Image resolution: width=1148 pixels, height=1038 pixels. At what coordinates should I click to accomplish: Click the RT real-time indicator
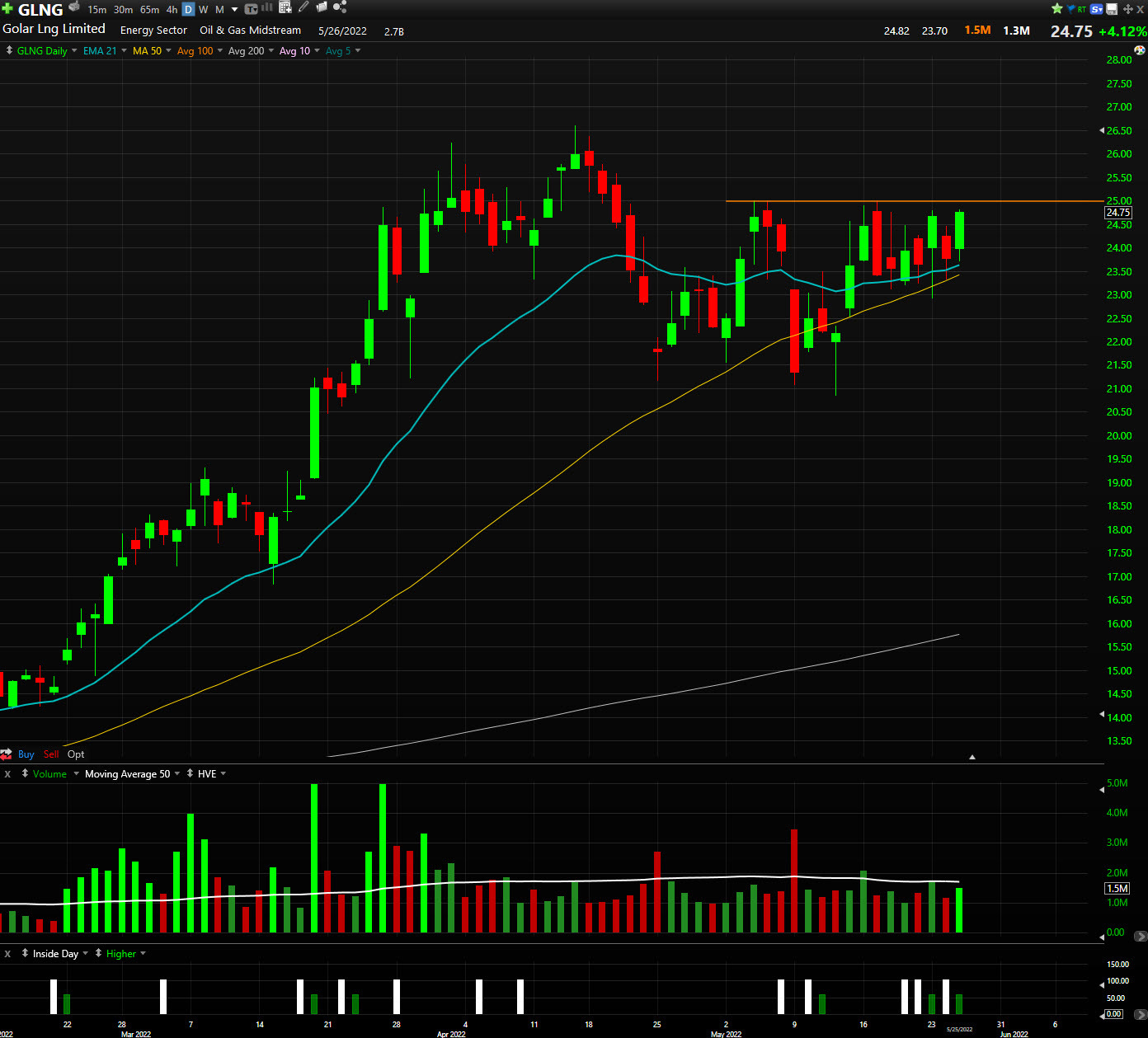coord(1082,10)
